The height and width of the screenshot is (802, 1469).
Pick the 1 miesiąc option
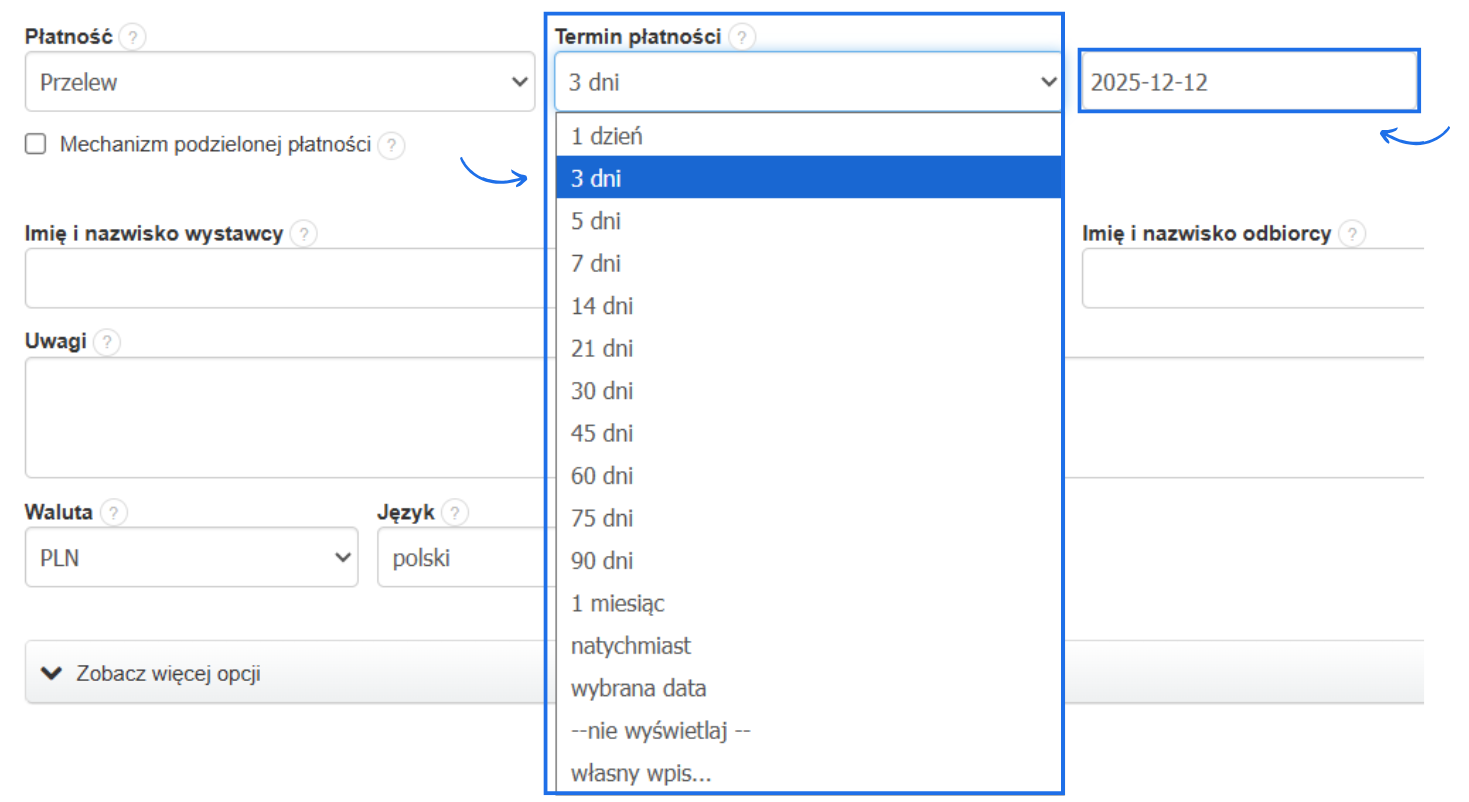point(618,603)
